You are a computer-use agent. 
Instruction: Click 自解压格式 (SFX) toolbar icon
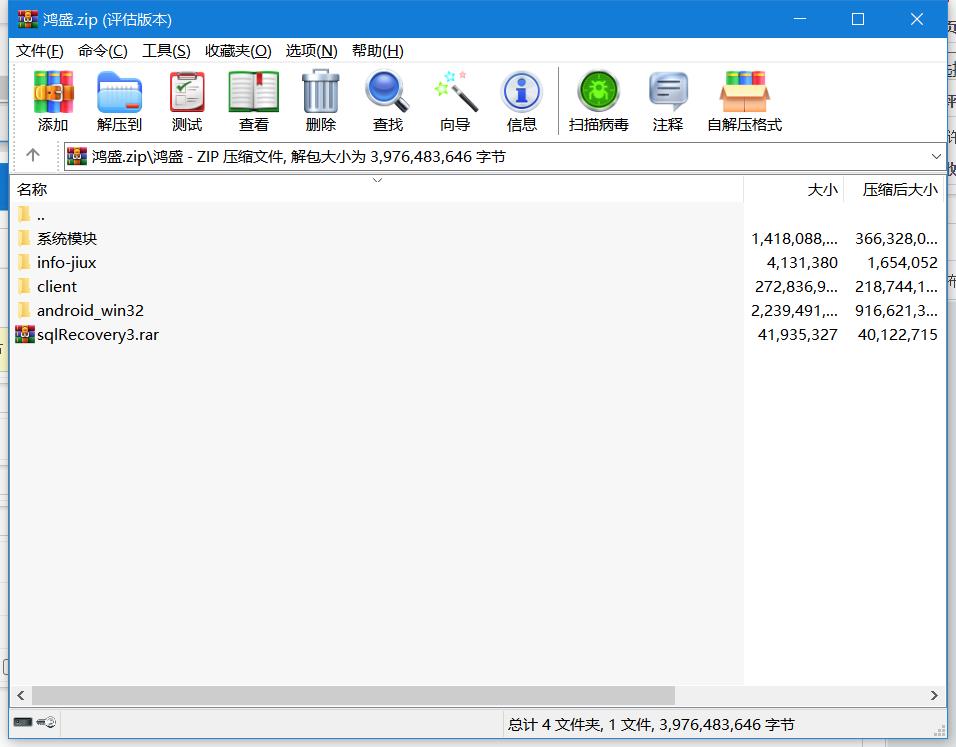point(744,93)
